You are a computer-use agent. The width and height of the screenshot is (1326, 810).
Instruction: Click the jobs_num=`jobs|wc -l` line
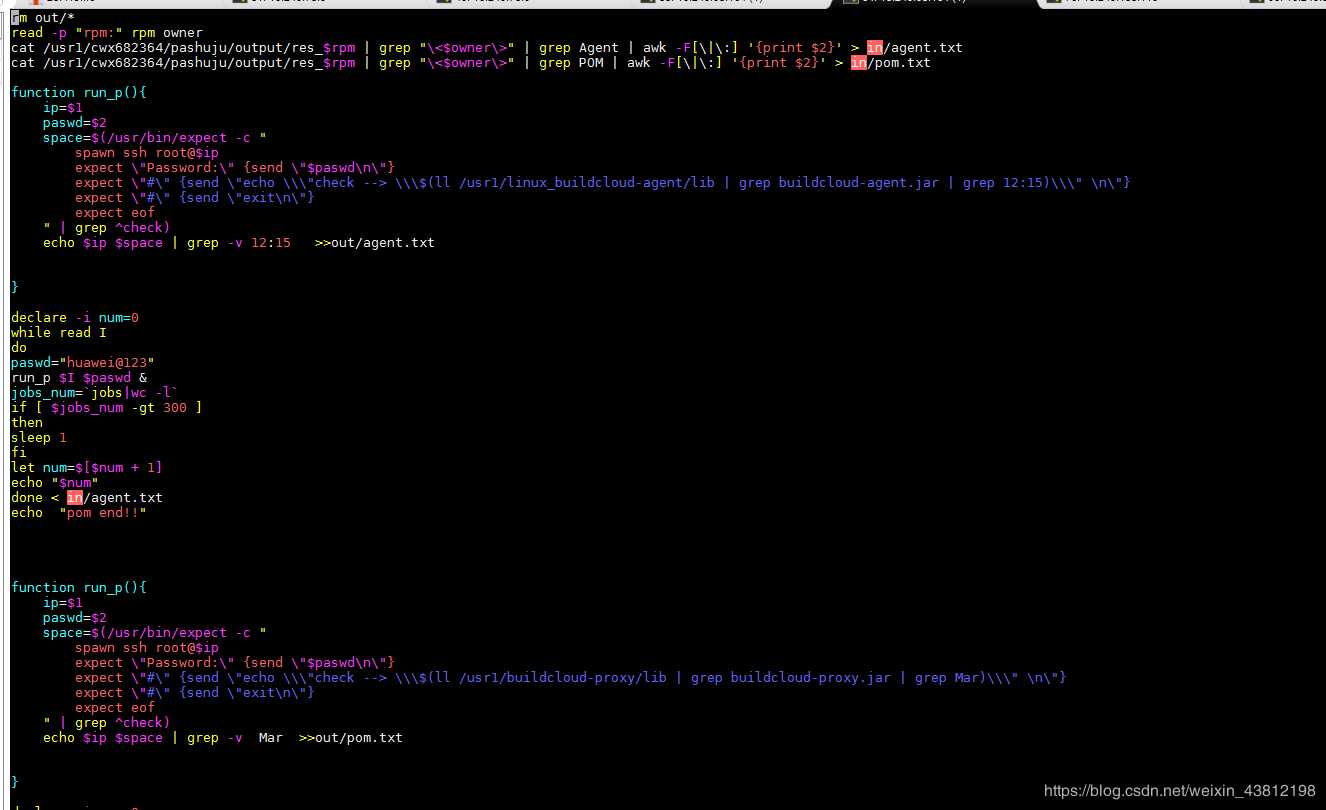pyautogui.click(x=95, y=392)
